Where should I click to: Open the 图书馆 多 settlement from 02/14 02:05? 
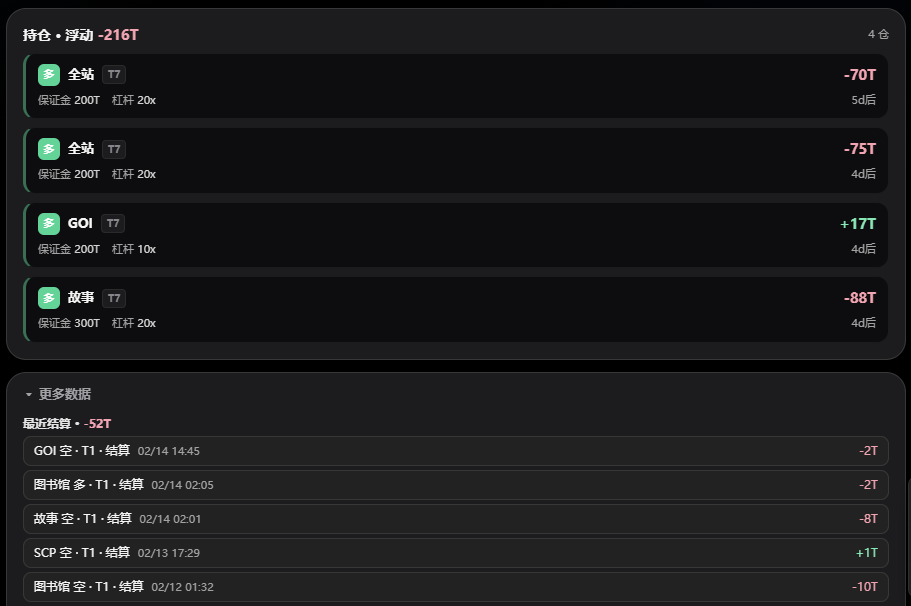click(455, 485)
